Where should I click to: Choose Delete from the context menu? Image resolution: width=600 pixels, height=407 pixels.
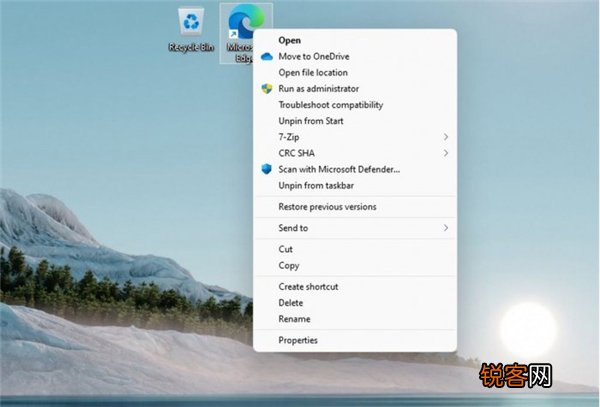tap(290, 303)
